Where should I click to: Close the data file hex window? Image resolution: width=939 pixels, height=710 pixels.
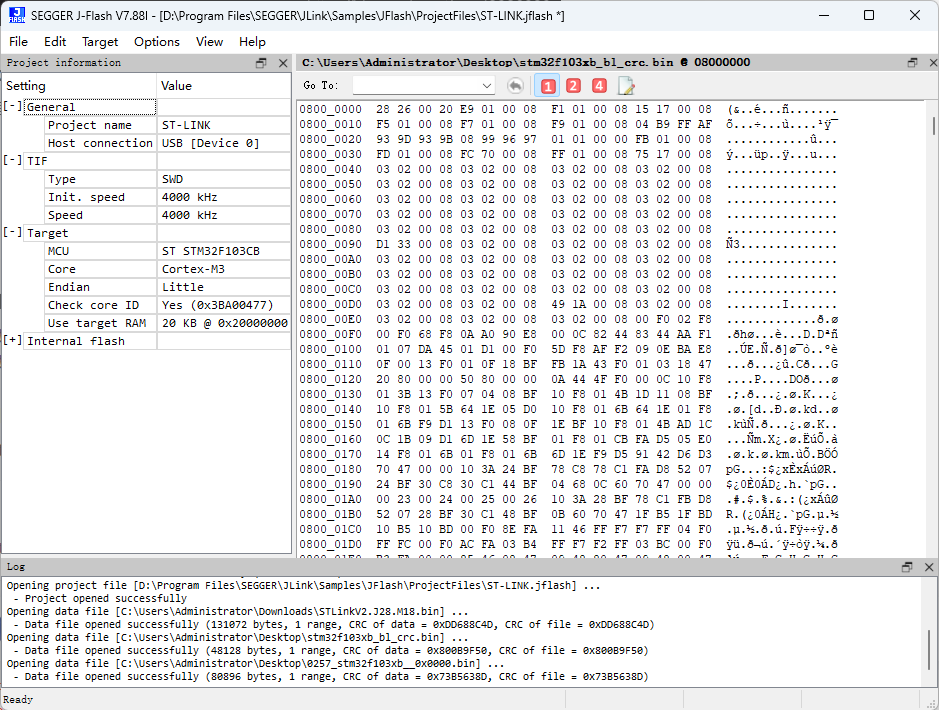pyautogui.click(x=933, y=62)
